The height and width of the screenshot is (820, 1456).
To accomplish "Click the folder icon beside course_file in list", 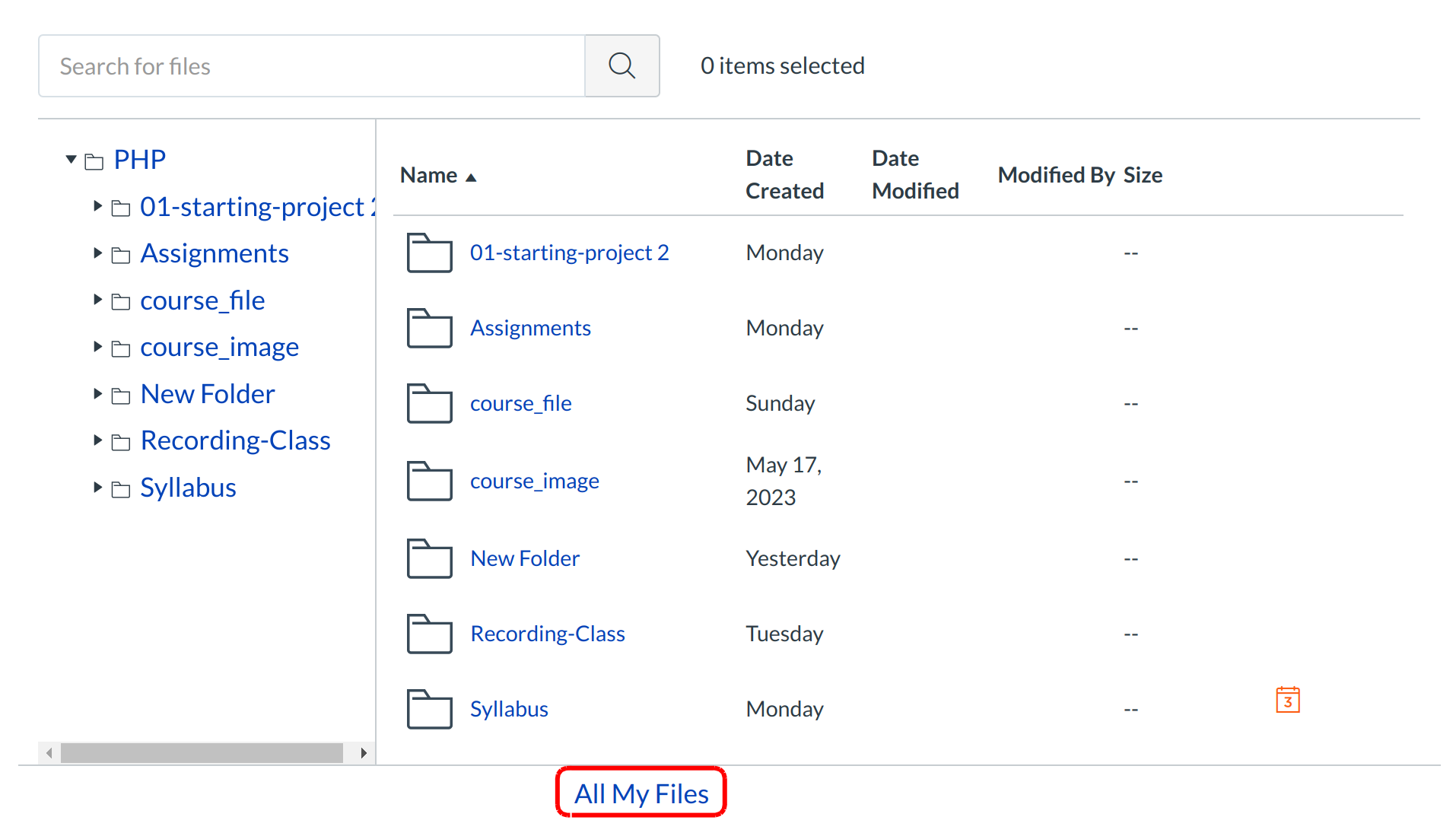I will pos(429,403).
